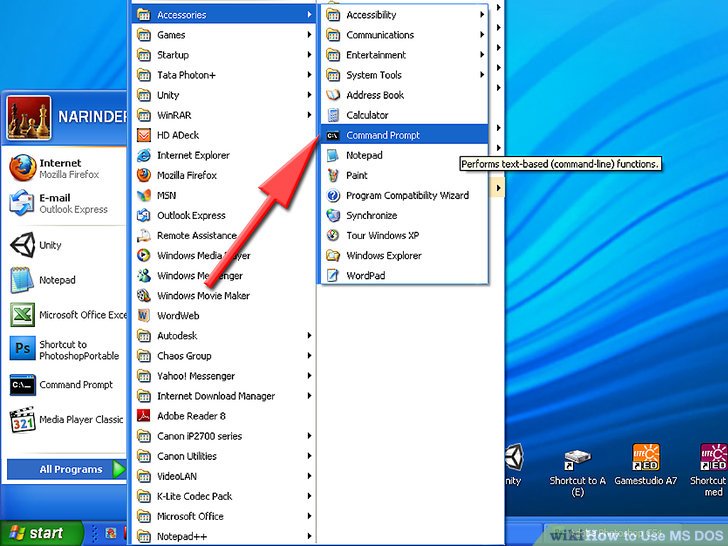Open Gamestudio A7 desktop icon
This screenshot has width=728, height=546.
[645, 466]
